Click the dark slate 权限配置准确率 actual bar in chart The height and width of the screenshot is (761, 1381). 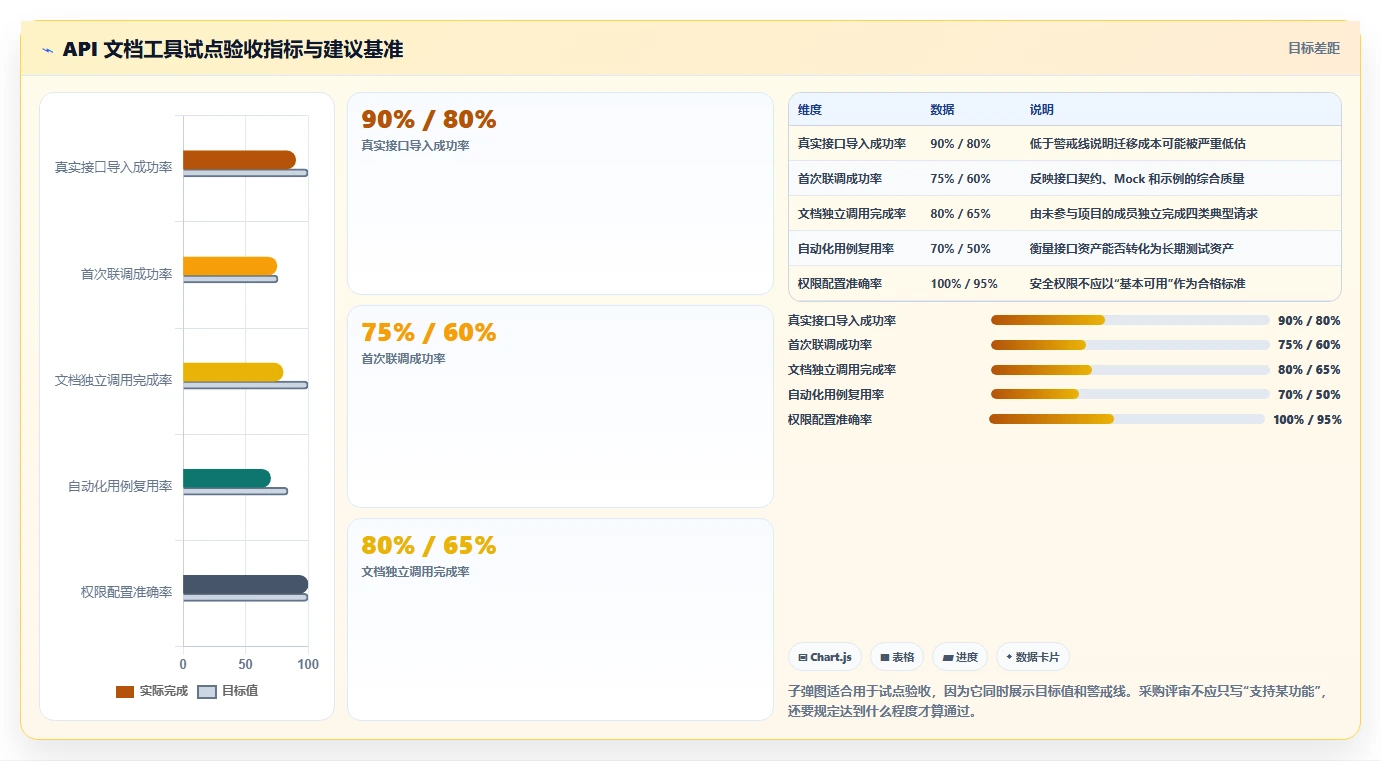click(x=245, y=584)
